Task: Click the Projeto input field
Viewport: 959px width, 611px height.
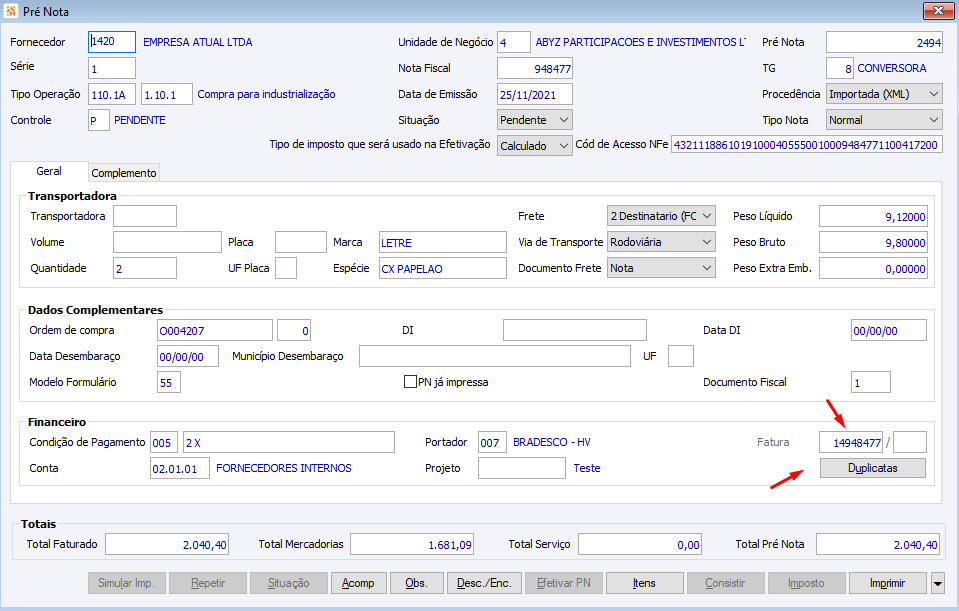Action: point(522,468)
